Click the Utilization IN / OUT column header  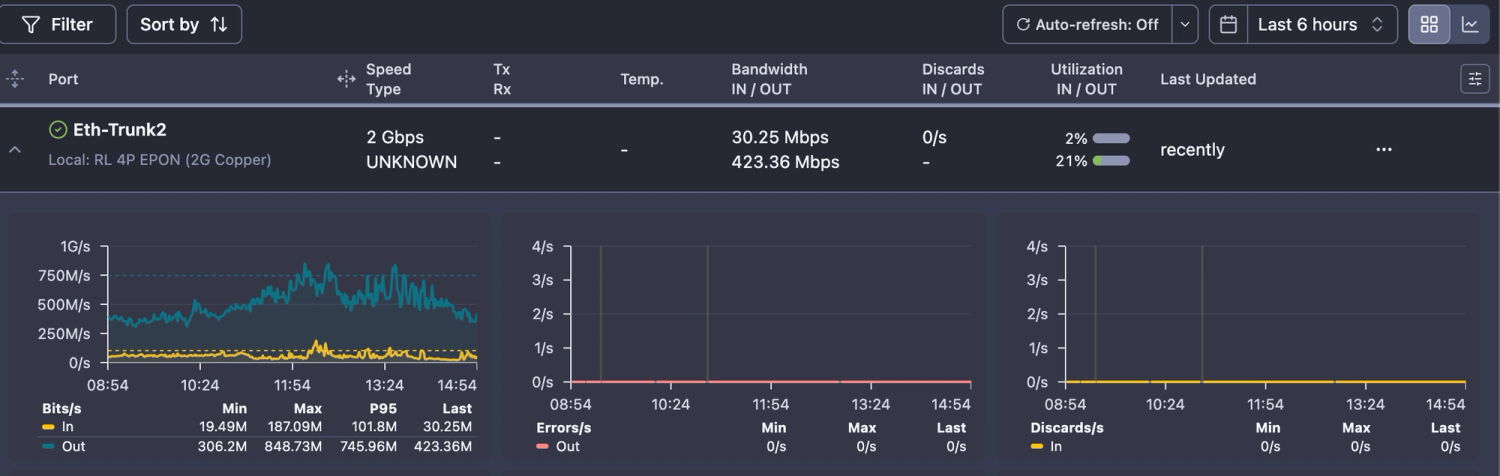1086,79
